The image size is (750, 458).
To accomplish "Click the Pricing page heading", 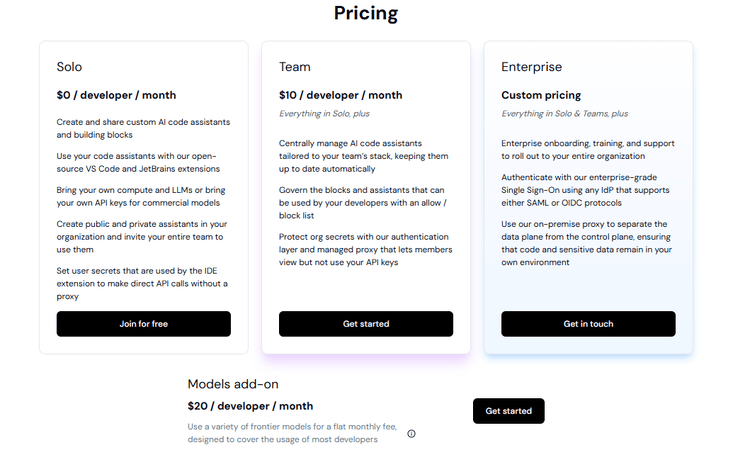I will [366, 13].
